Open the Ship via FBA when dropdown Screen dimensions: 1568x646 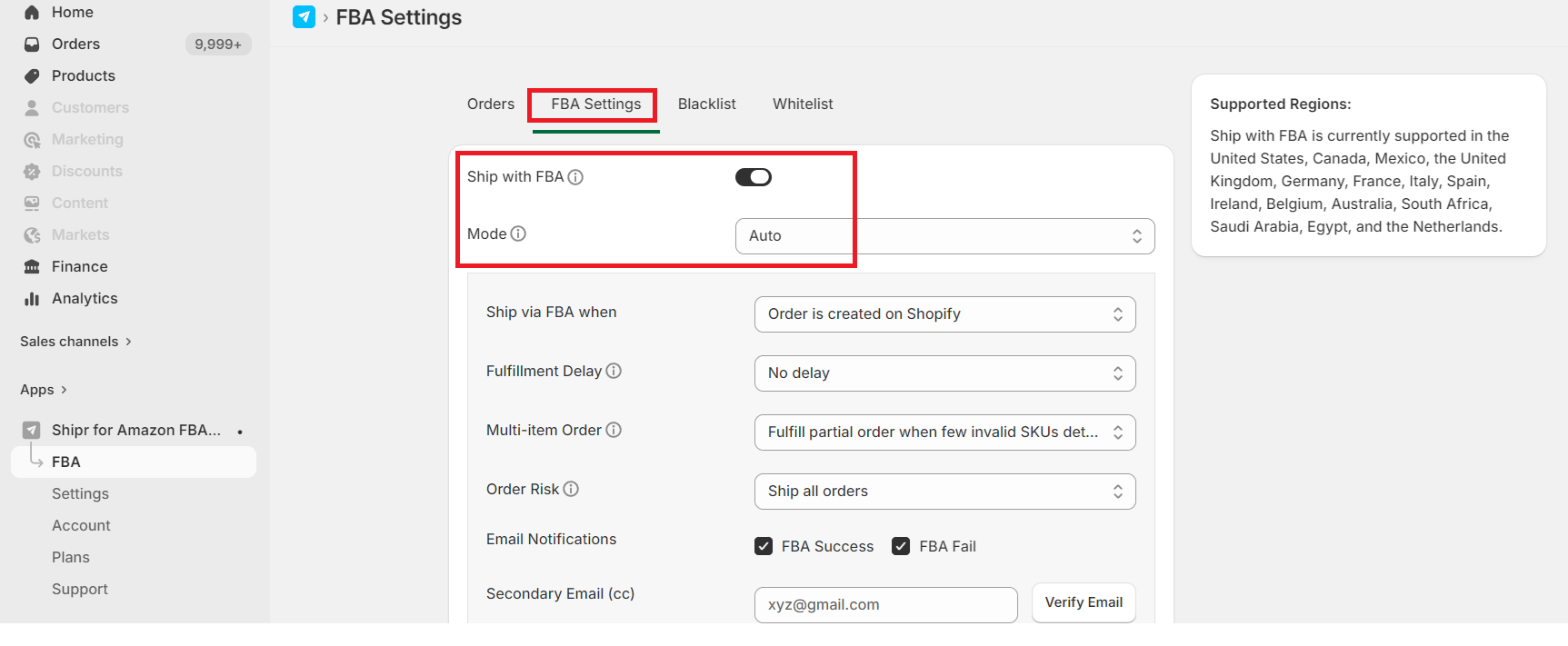[x=944, y=314]
